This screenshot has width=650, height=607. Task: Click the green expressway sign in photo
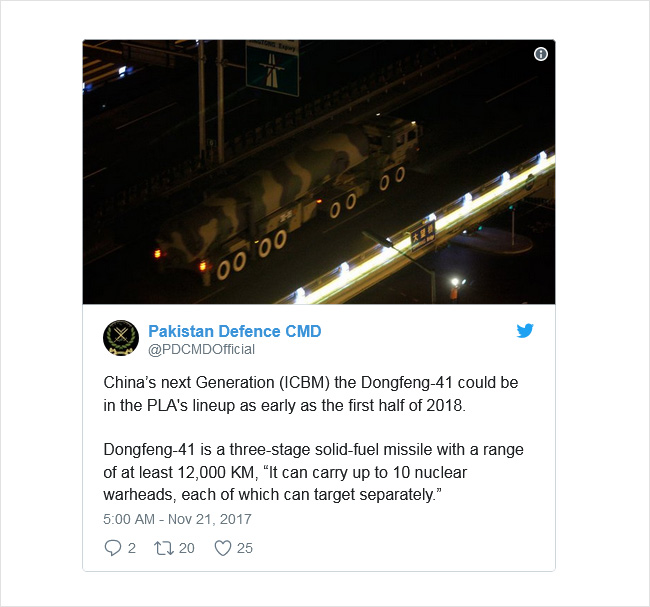(272, 68)
